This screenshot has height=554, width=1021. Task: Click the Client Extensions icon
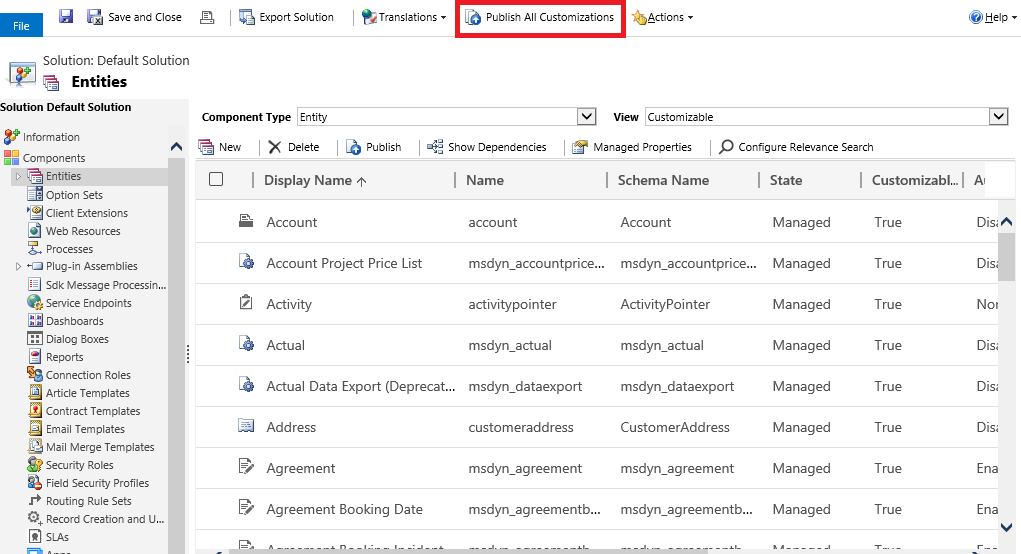[35, 212]
